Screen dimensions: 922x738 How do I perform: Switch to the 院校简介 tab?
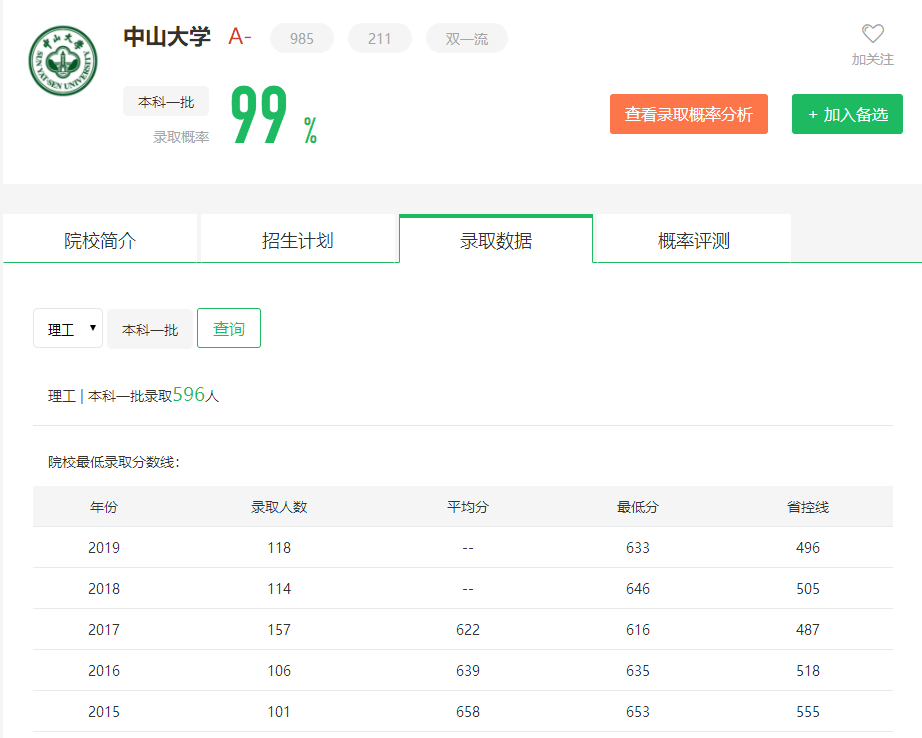(x=100, y=240)
